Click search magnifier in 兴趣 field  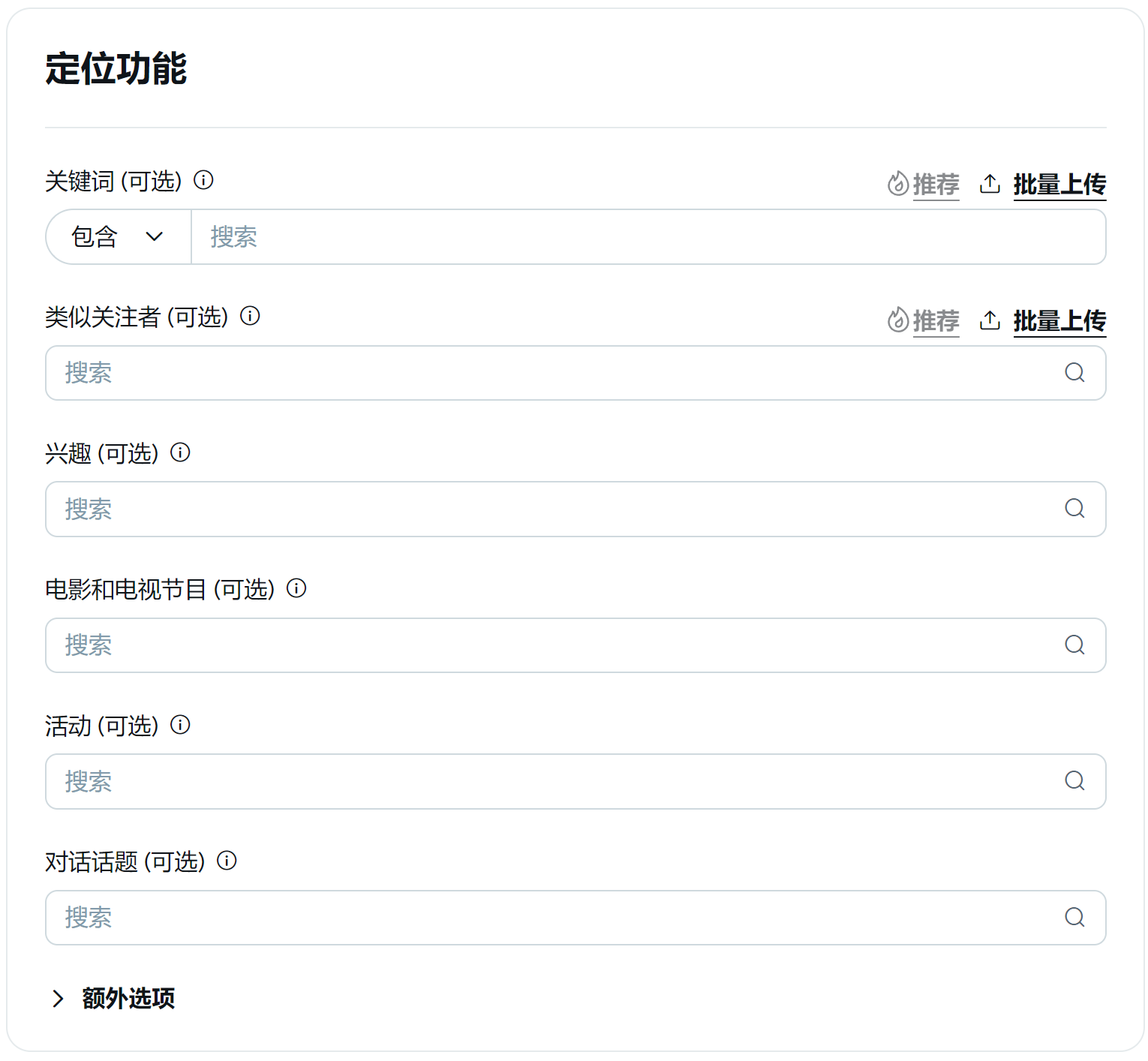tap(1074, 509)
